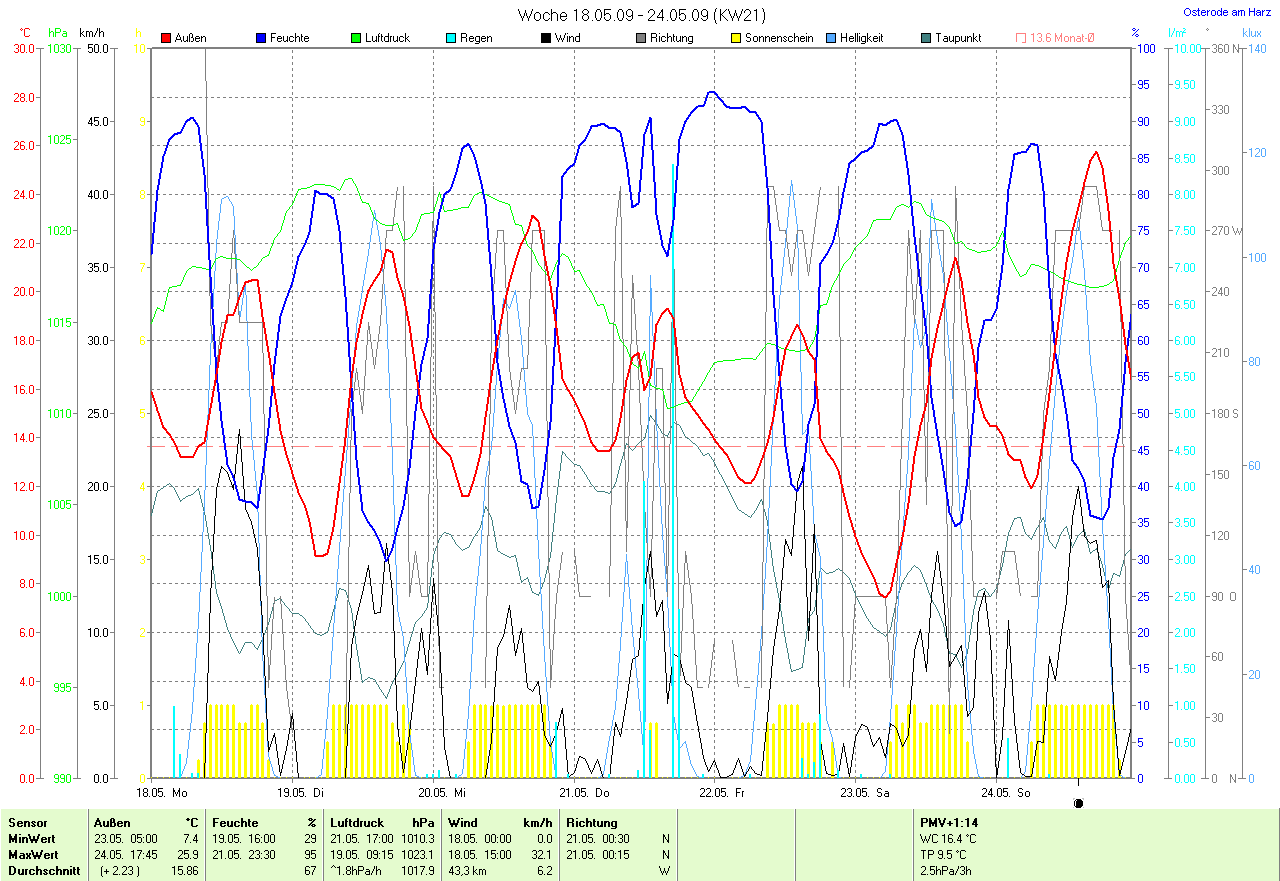Click the black dot marker below the time axis
The height and width of the screenshot is (881, 1280).
click(1078, 802)
